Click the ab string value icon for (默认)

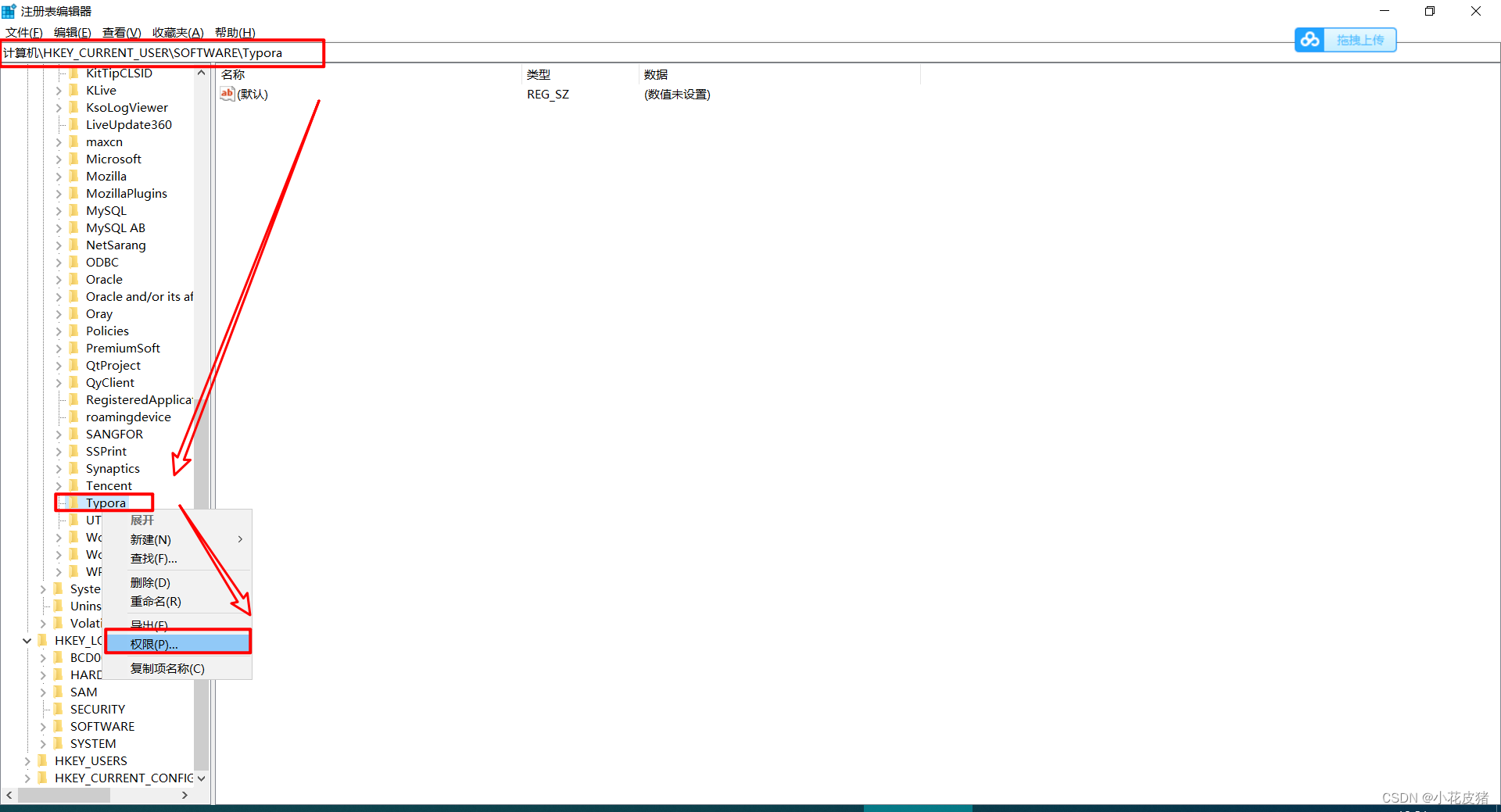[x=227, y=94]
